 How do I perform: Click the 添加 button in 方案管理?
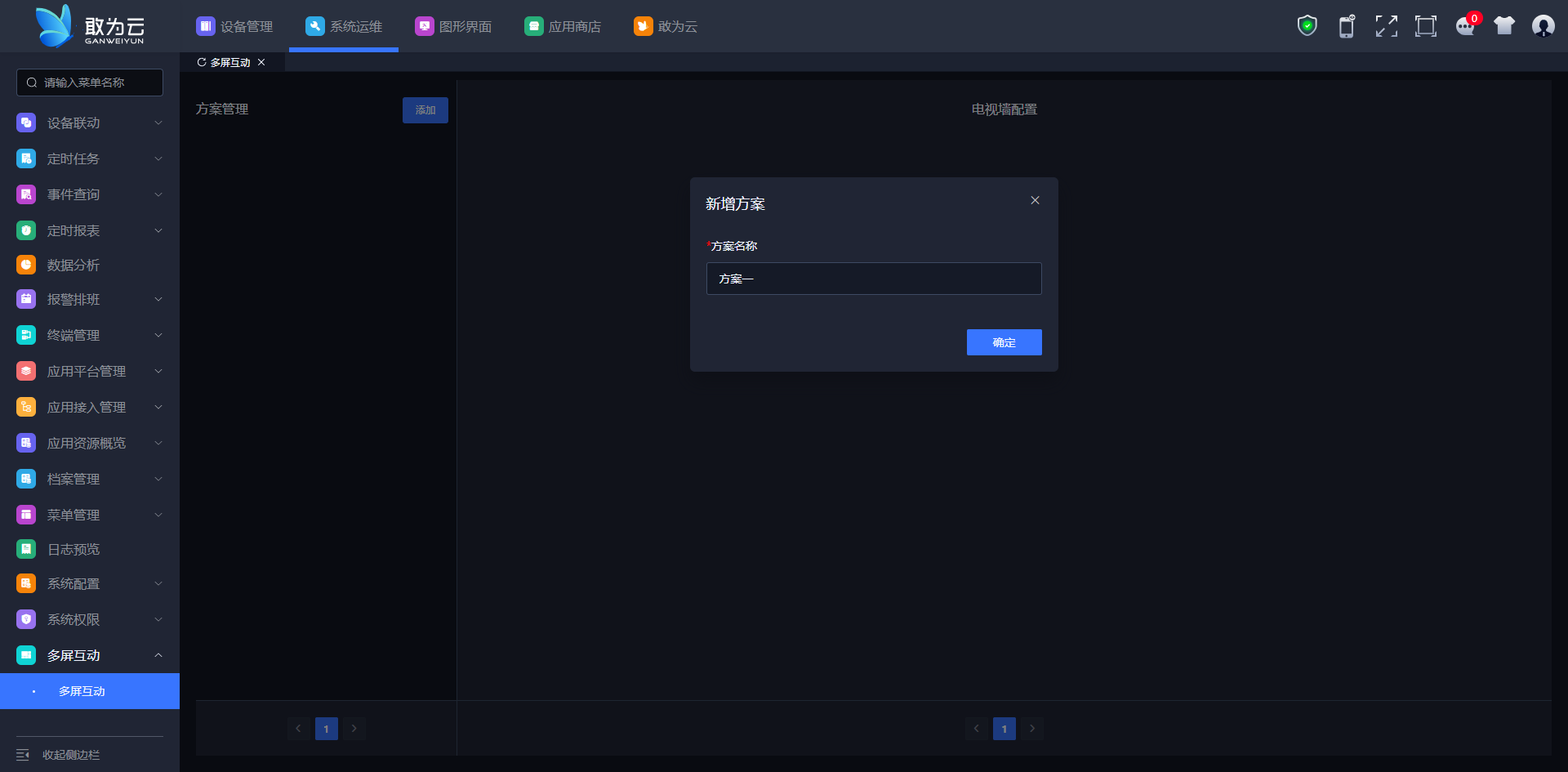425,110
